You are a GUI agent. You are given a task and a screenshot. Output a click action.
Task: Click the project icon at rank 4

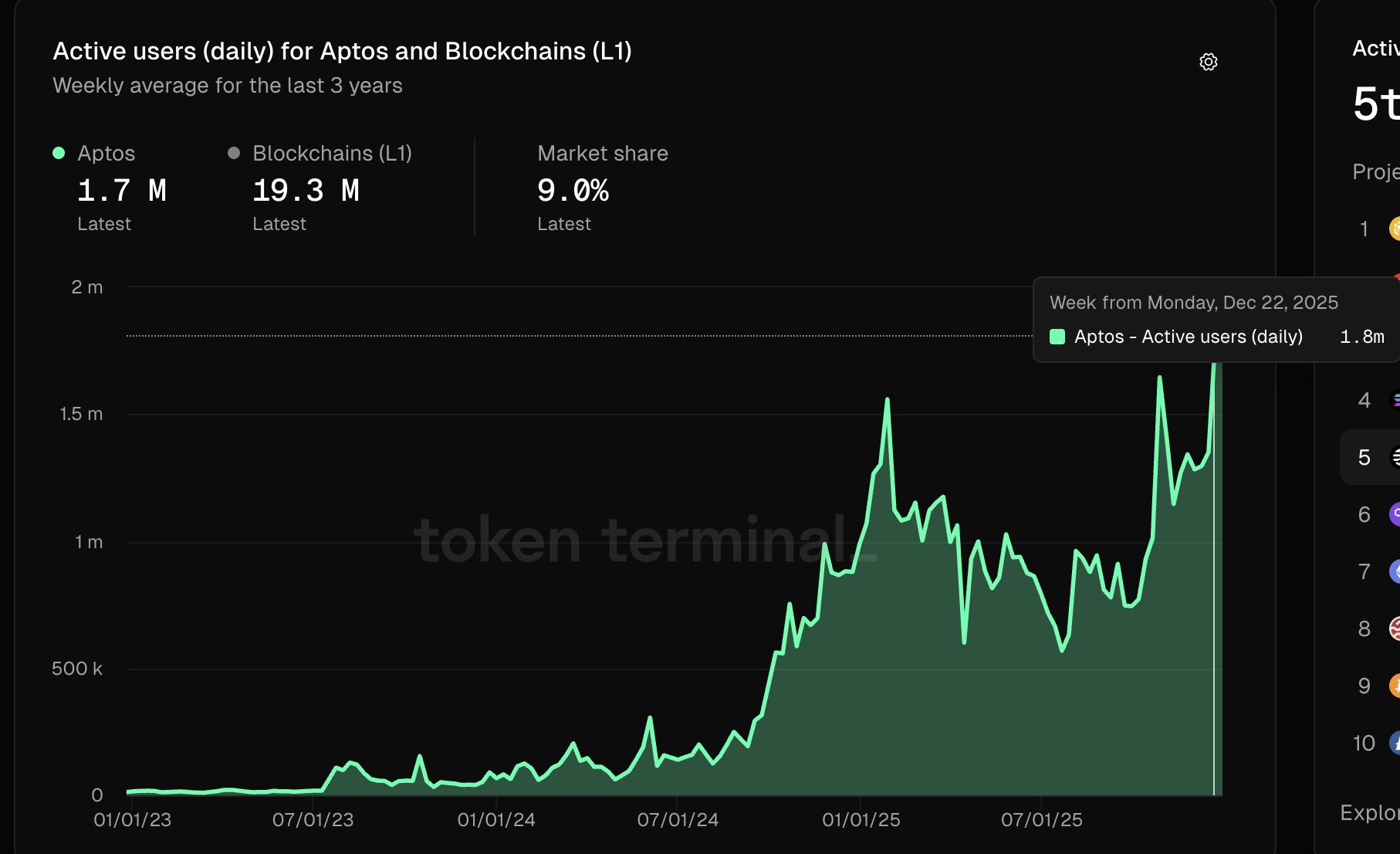[1395, 400]
